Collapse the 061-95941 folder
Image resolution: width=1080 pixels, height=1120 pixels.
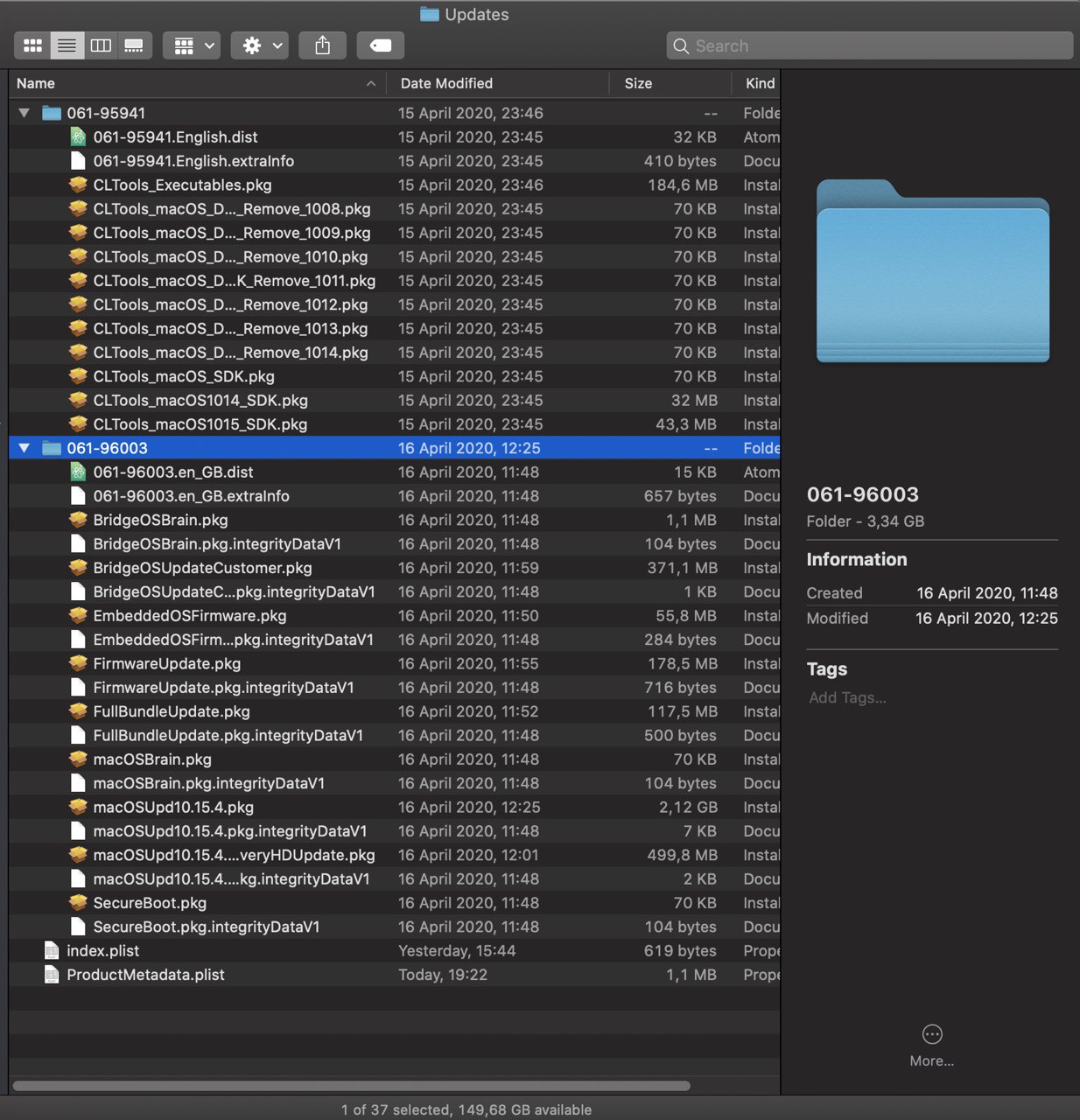(25, 113)
